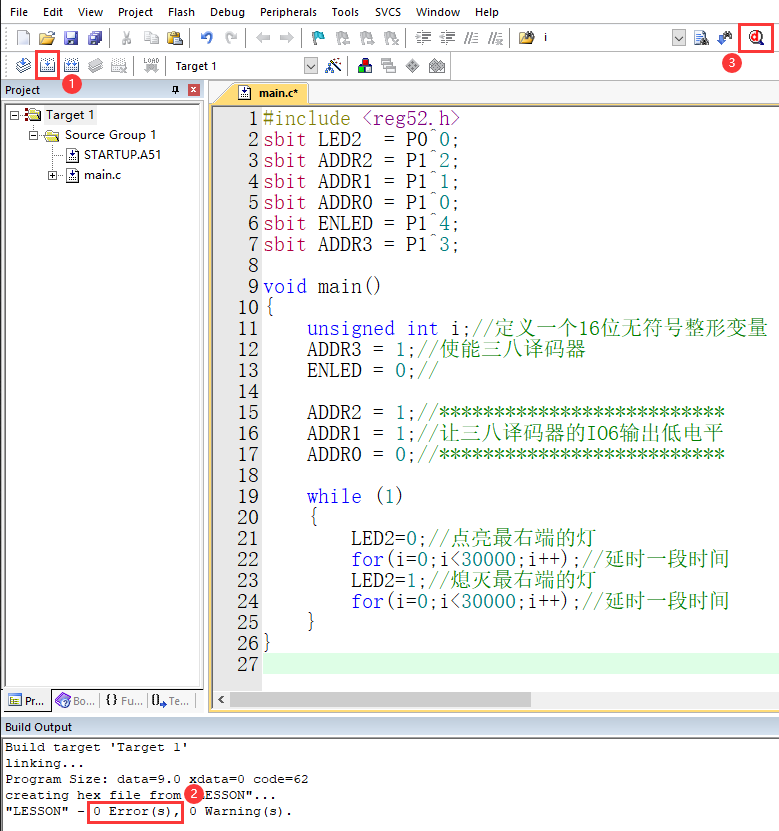Click the Download to flash LOAD icon

[151, 66]
